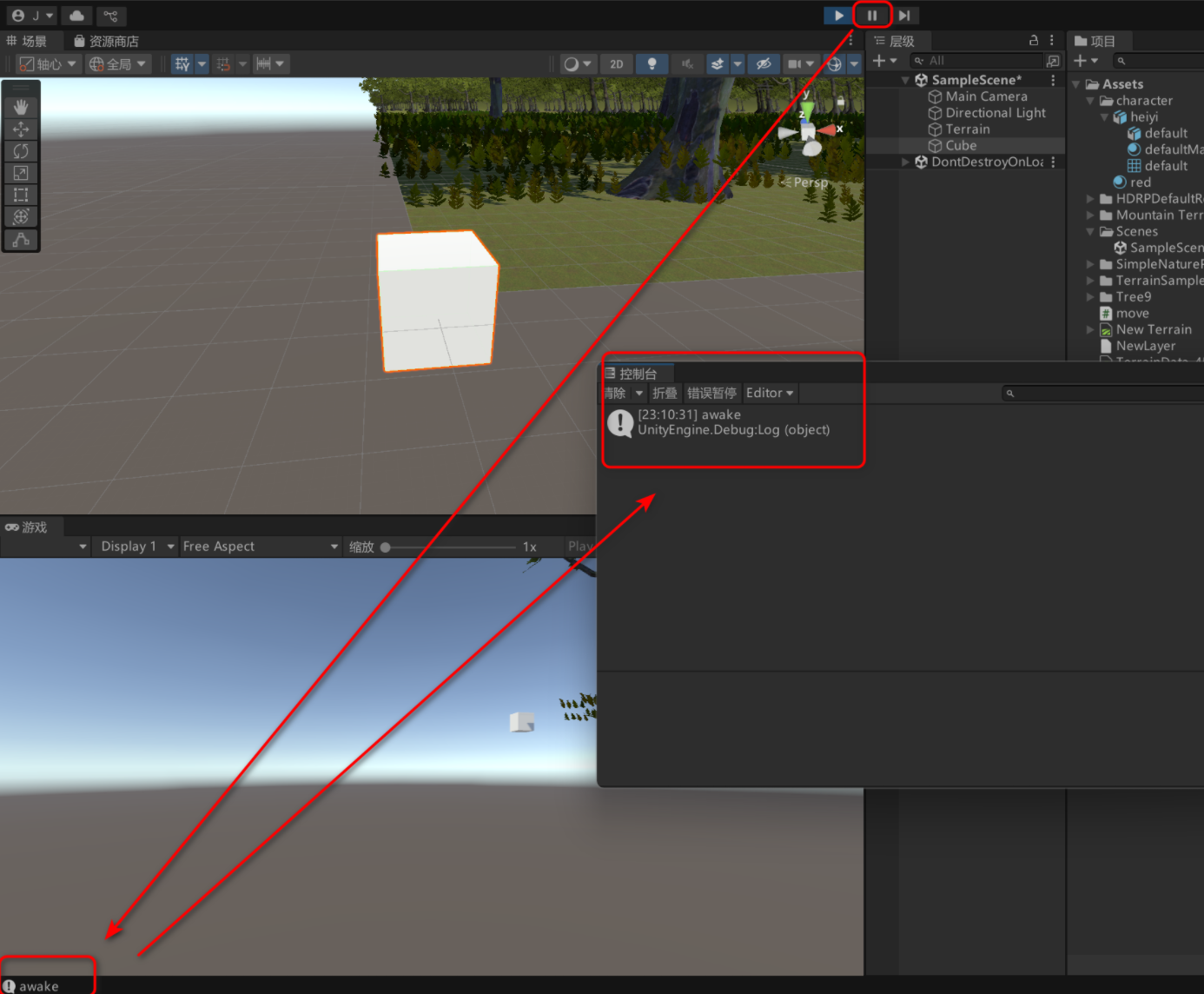Select the red material asset
1204x994 pixels.
1132,182
